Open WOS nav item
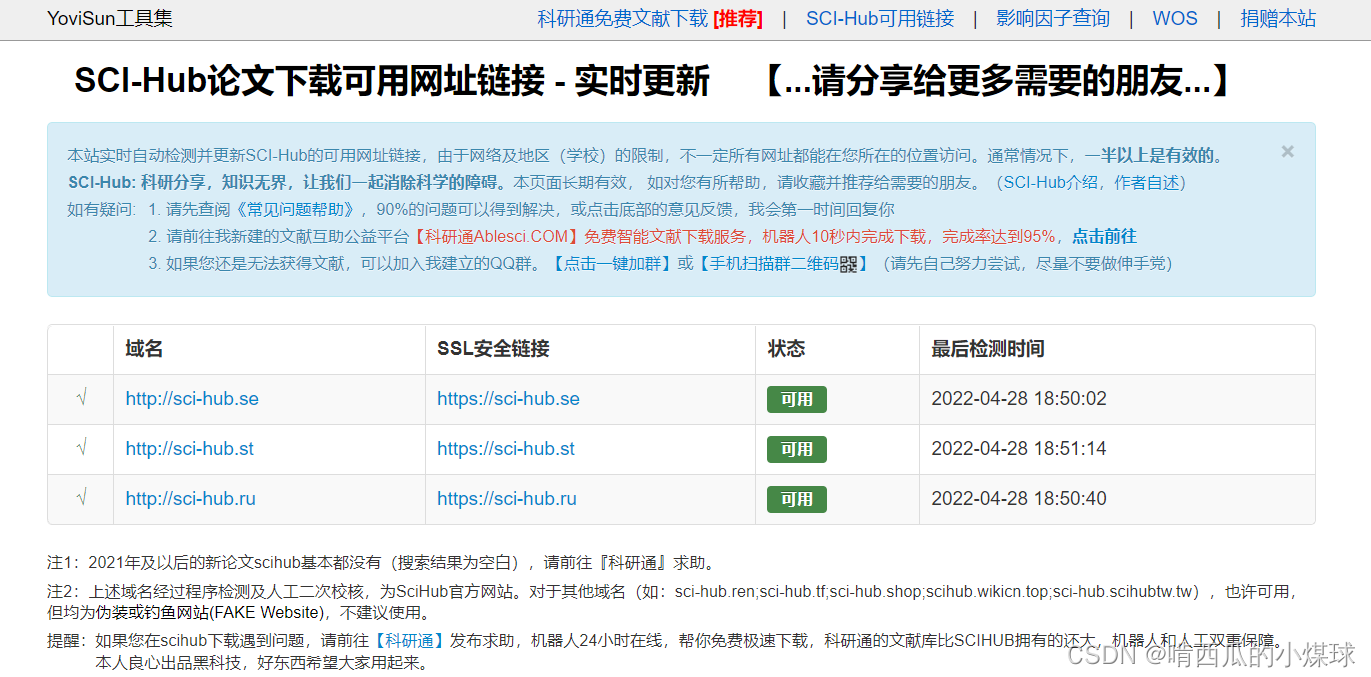1371x677 pixels. coord(1175,19)
